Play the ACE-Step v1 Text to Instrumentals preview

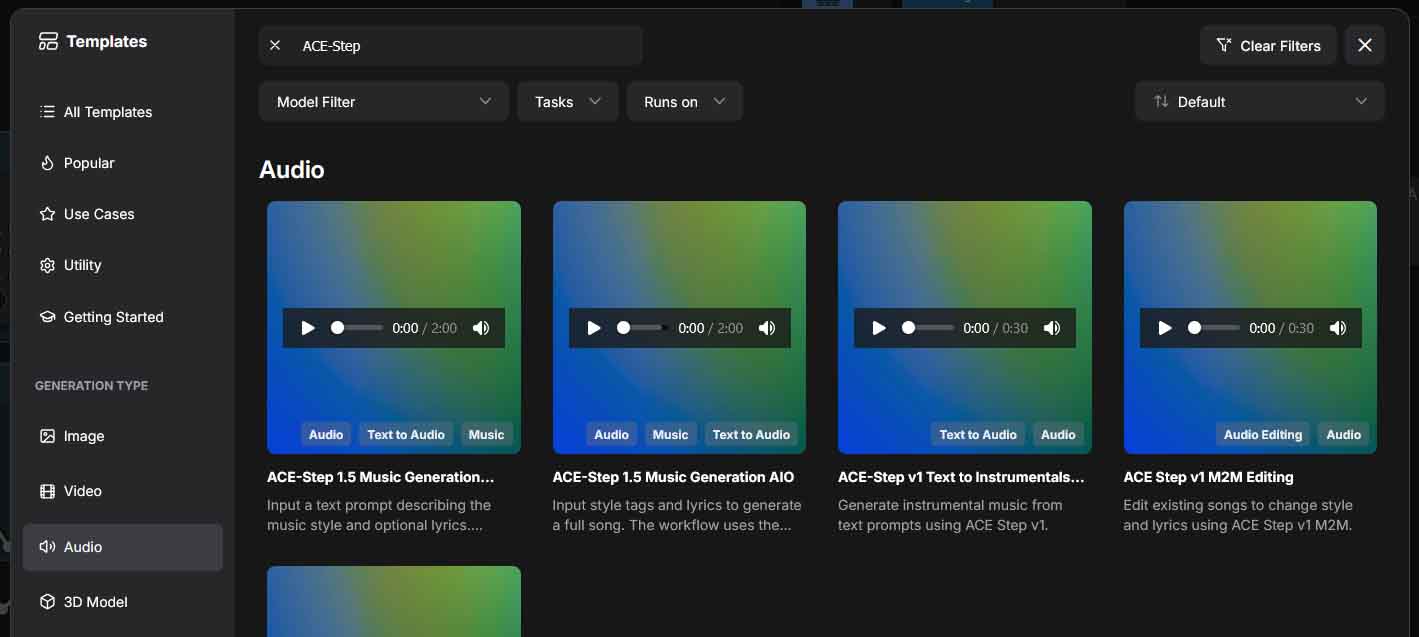pyautogui.click(x=879, y=328)
